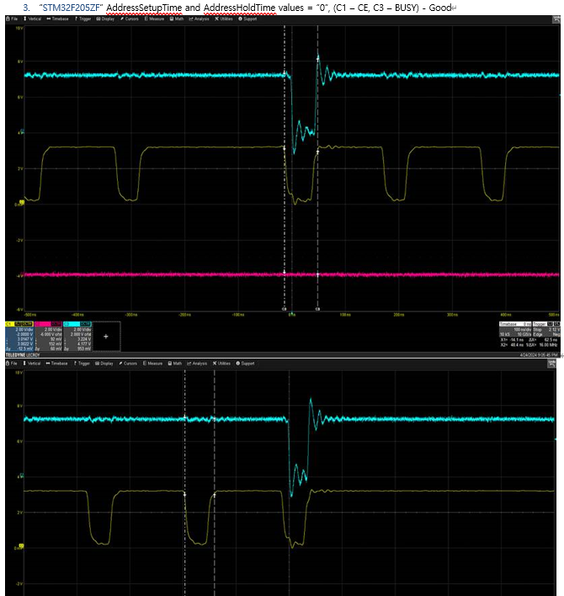Open the Math menu in lower scope window

click(175, 363)
